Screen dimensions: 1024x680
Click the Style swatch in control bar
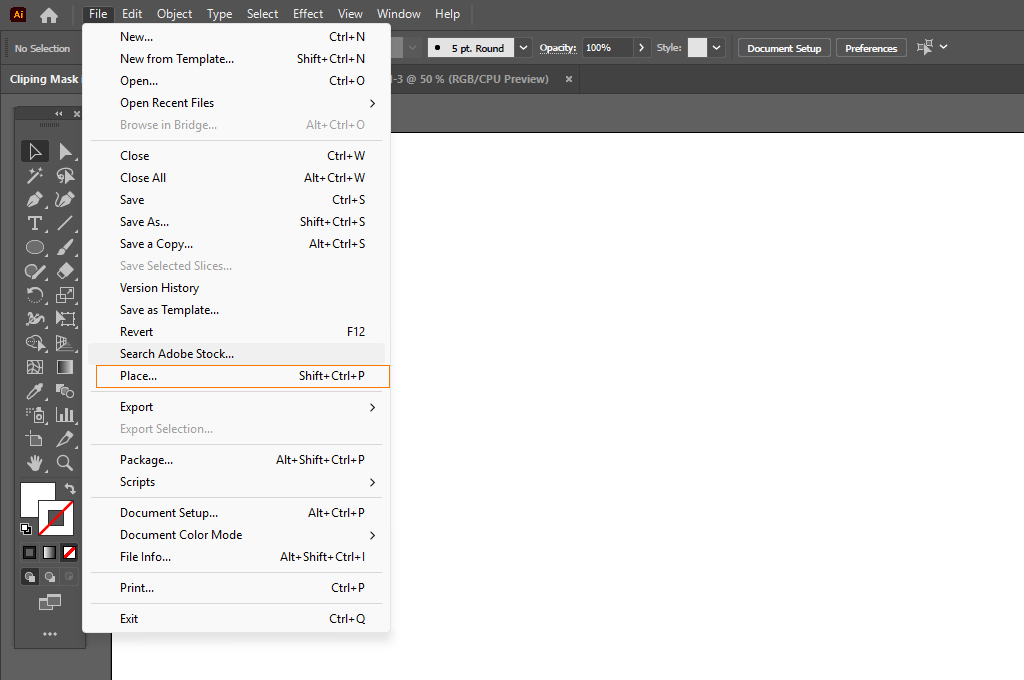(697, 48)
